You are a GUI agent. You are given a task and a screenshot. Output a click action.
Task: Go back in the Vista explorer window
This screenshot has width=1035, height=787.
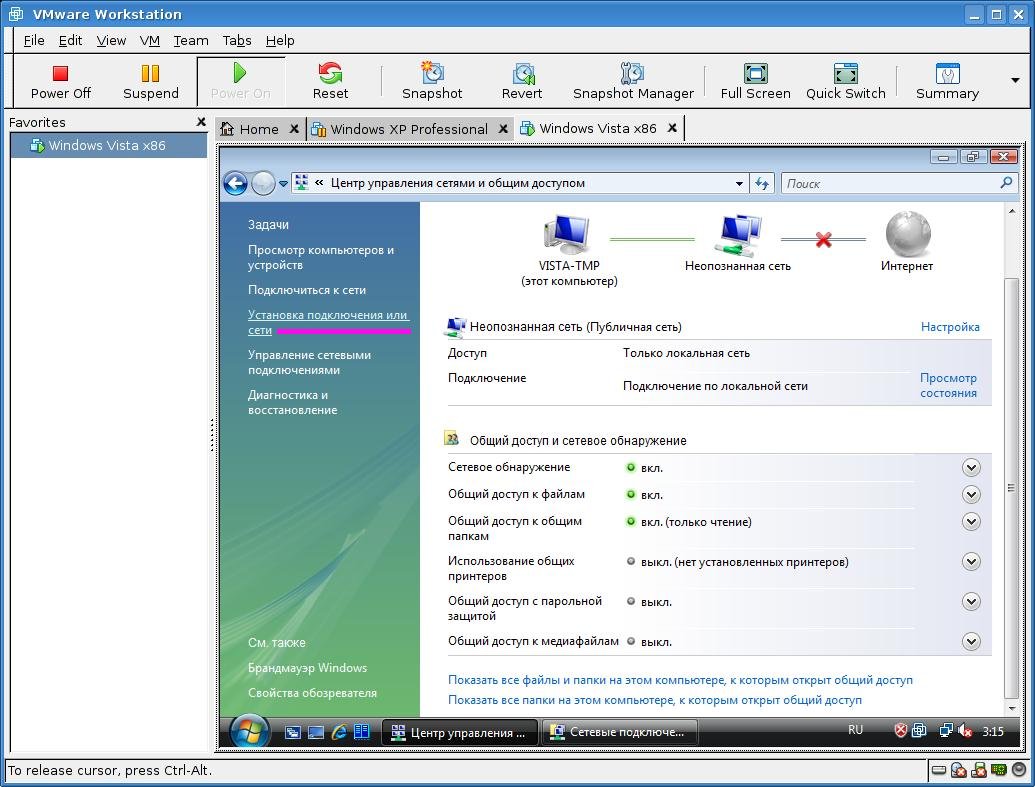pos(236,183)
